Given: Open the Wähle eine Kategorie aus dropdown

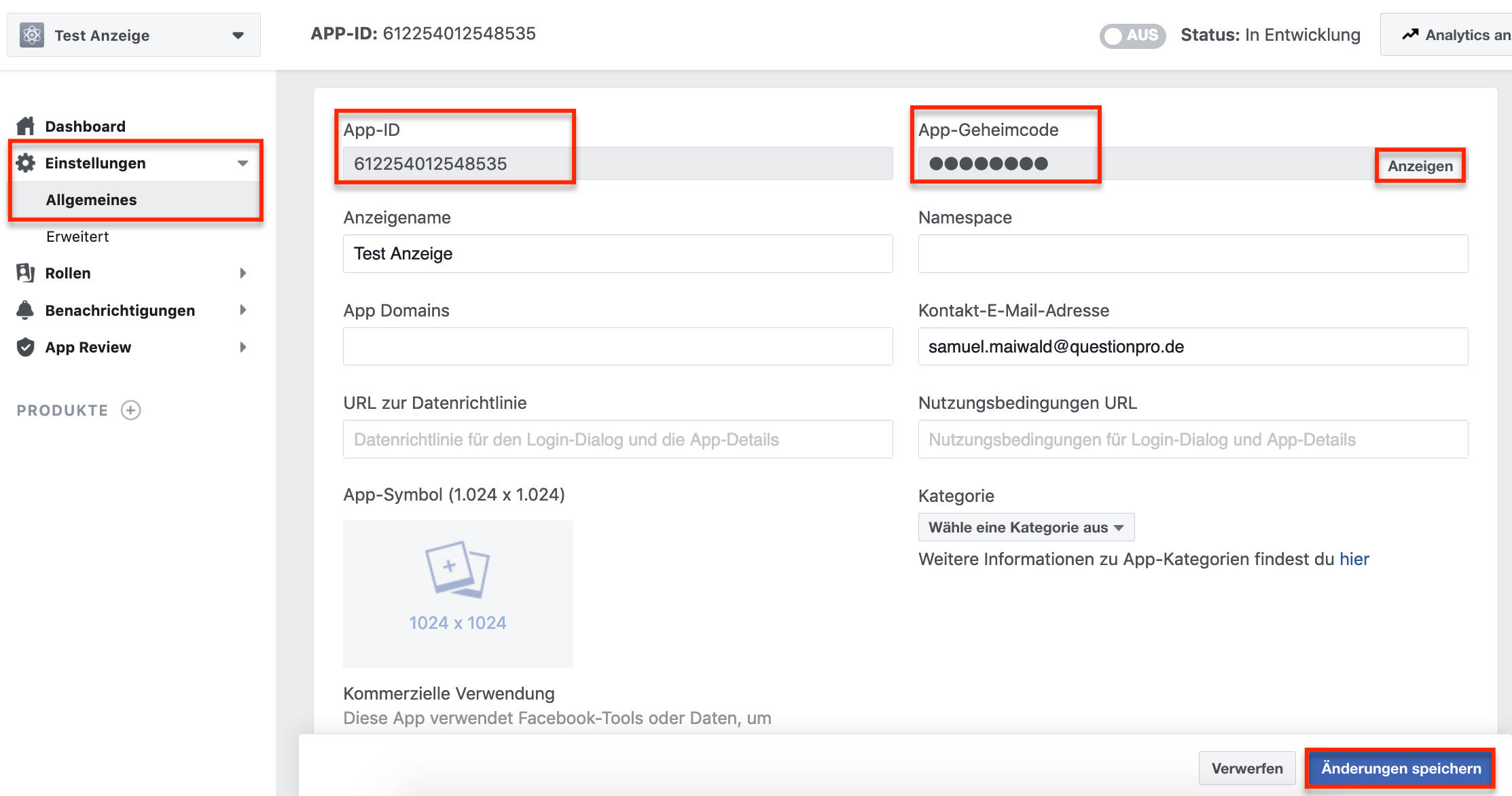Looking at the screenshot, I should pos(1026,527).
